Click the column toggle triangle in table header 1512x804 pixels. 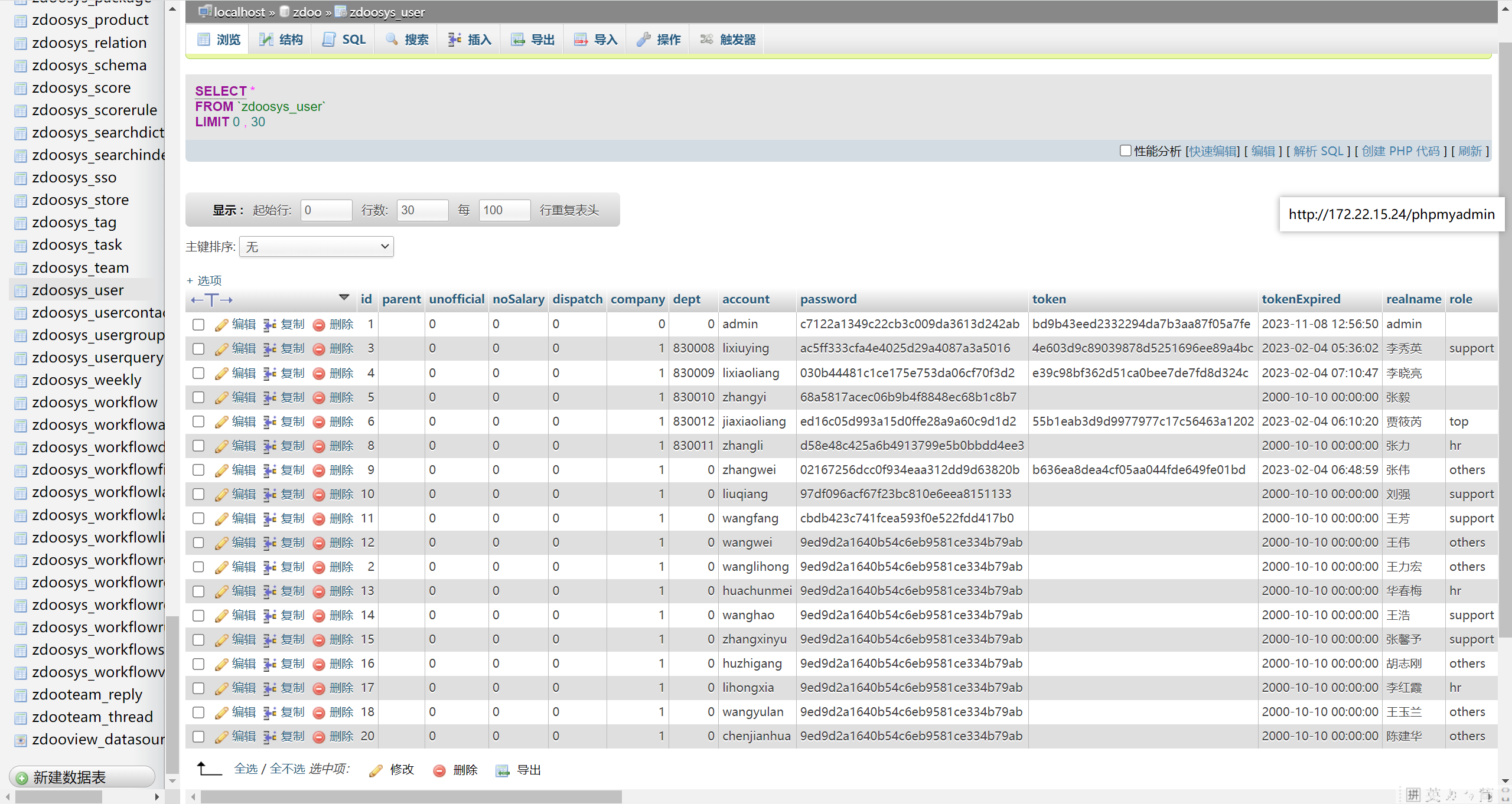click(344, 298)
